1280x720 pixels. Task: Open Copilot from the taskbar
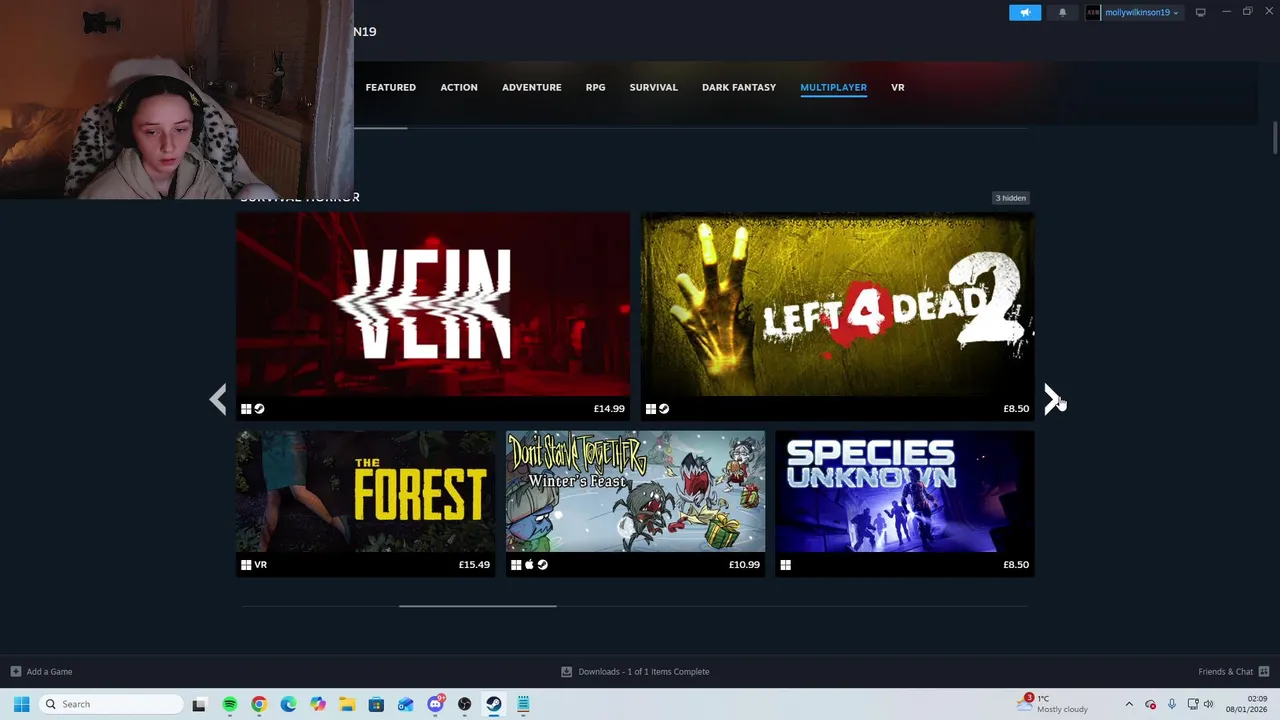pos(318,704)
